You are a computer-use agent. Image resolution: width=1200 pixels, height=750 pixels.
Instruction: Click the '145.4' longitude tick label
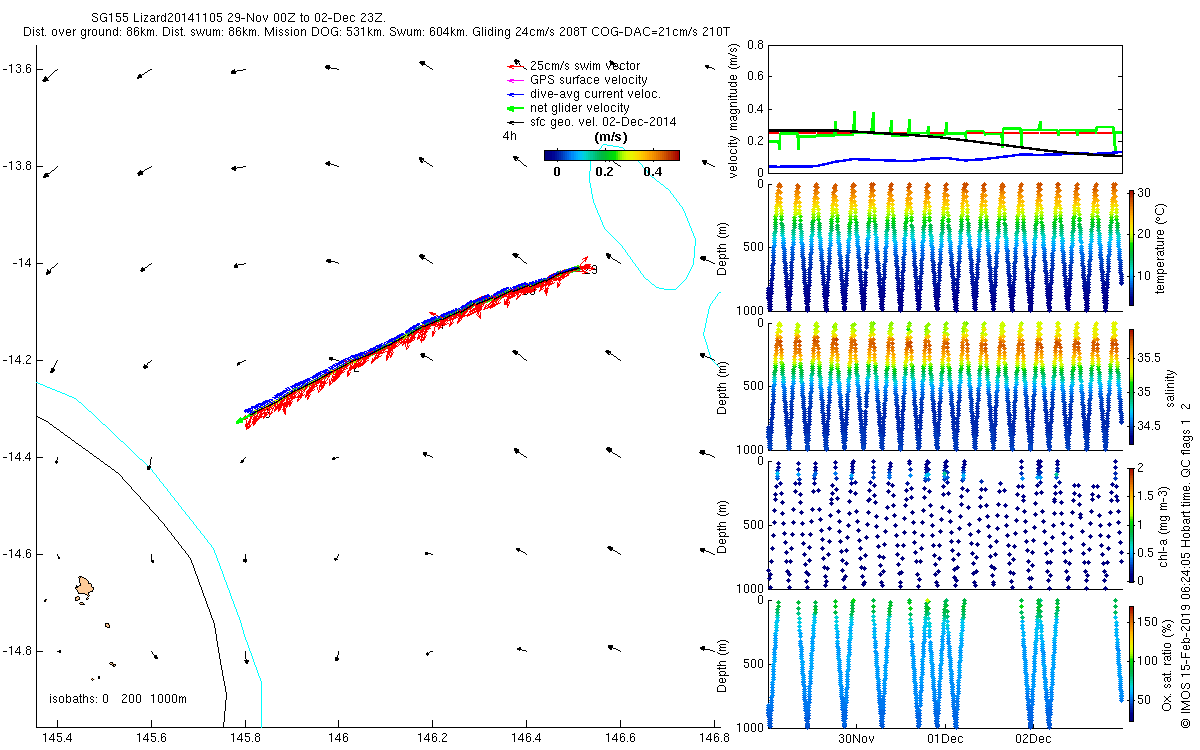pyautogui.click(x=56, y=738)
